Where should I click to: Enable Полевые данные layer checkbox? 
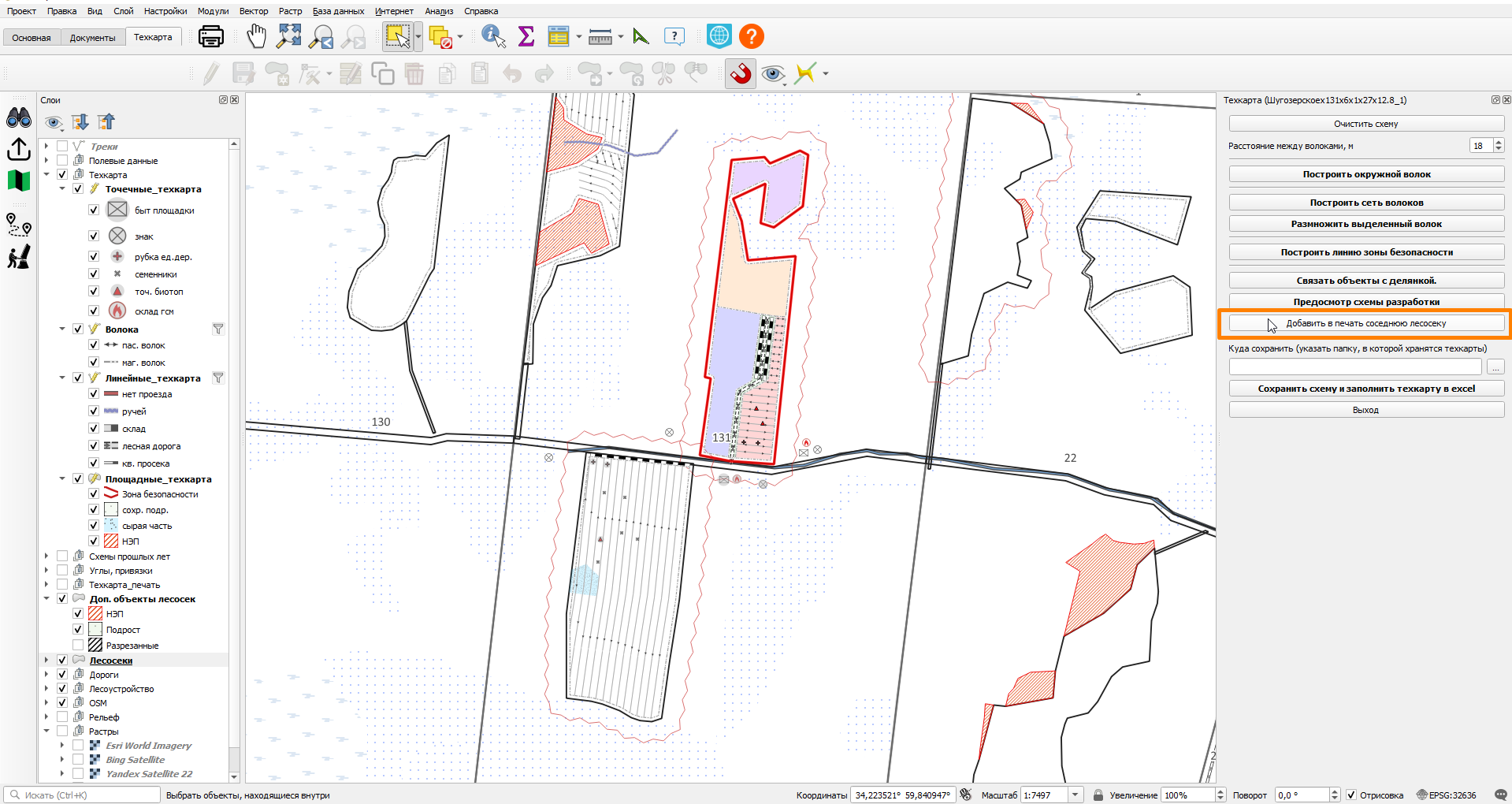pos(62,161)
